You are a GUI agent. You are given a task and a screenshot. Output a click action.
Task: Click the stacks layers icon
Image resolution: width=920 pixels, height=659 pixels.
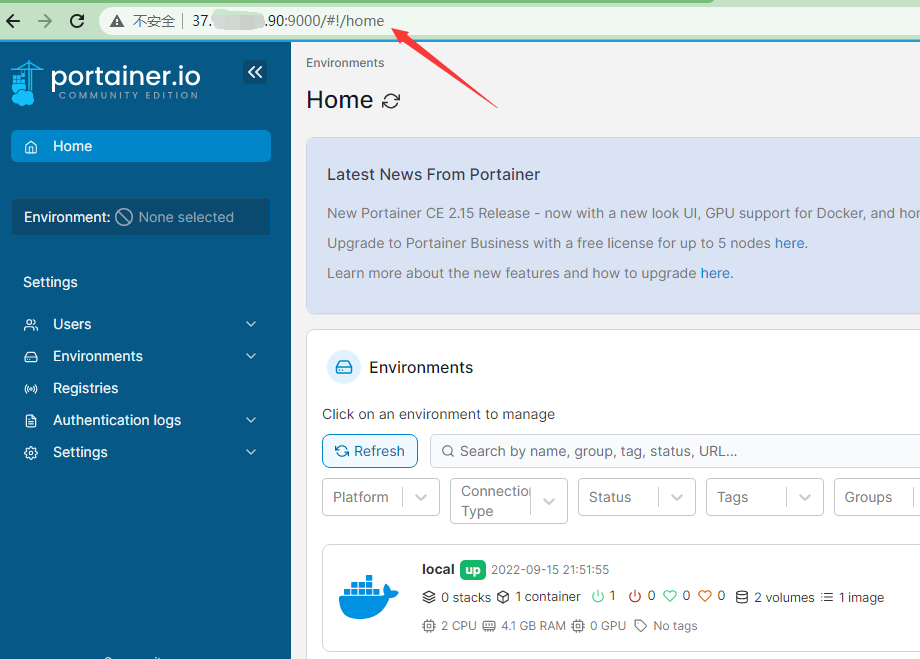pyautogui.click(x=429, y=597)
